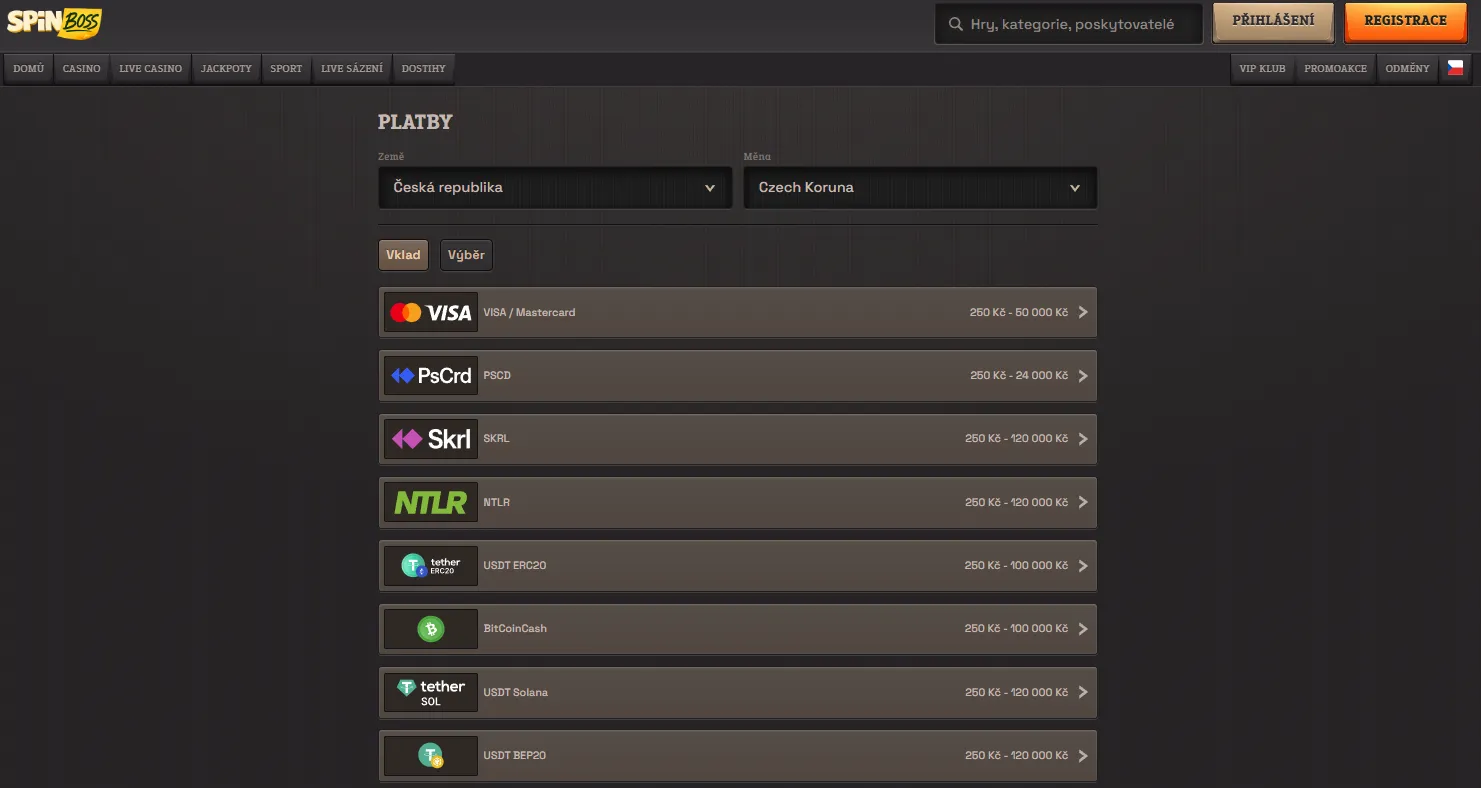Viewport: 1481px width, 788px height.
Task: Expand the USDT ERC20 row arrow
Action: click(1083, 566)
